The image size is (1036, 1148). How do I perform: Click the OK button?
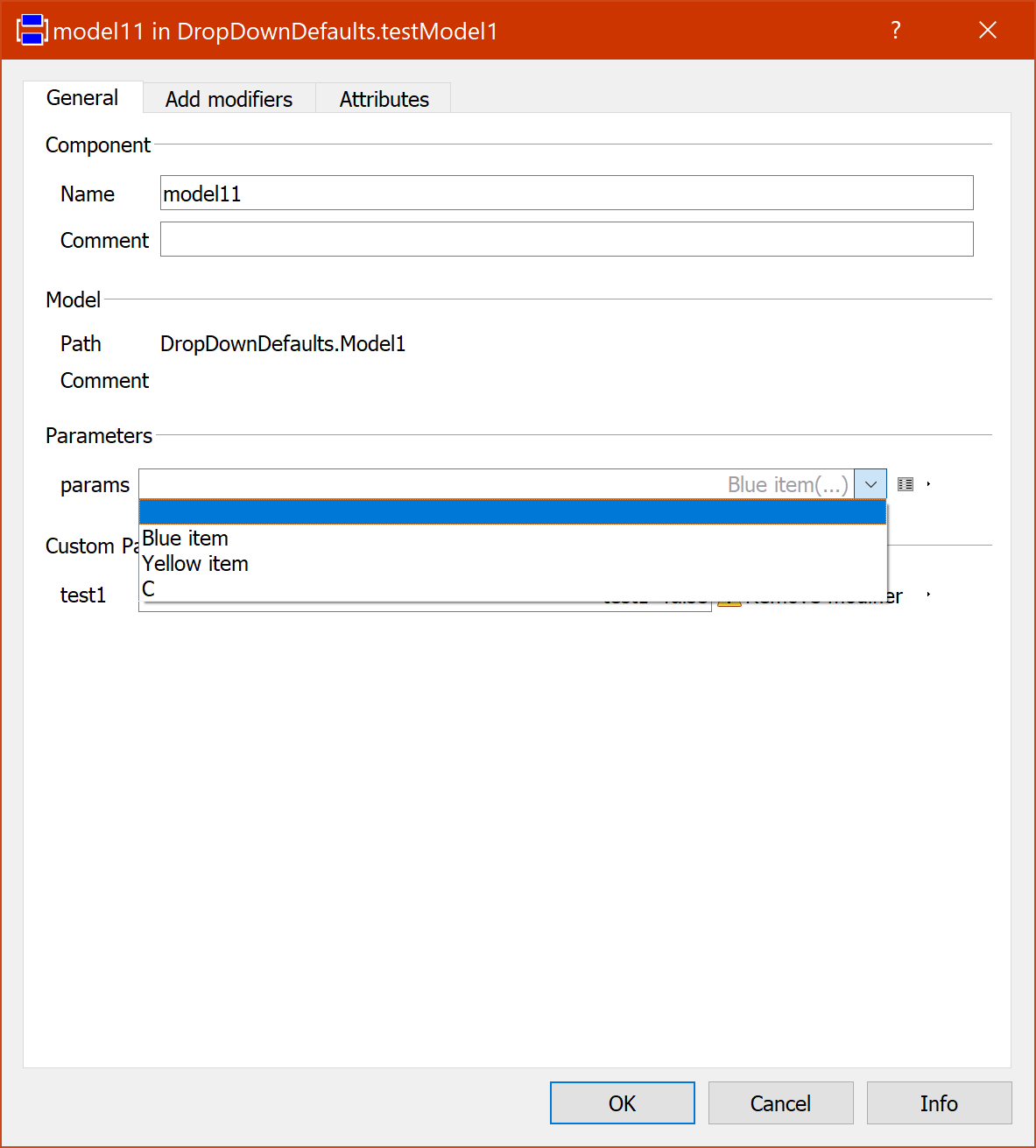point(622,1103)
